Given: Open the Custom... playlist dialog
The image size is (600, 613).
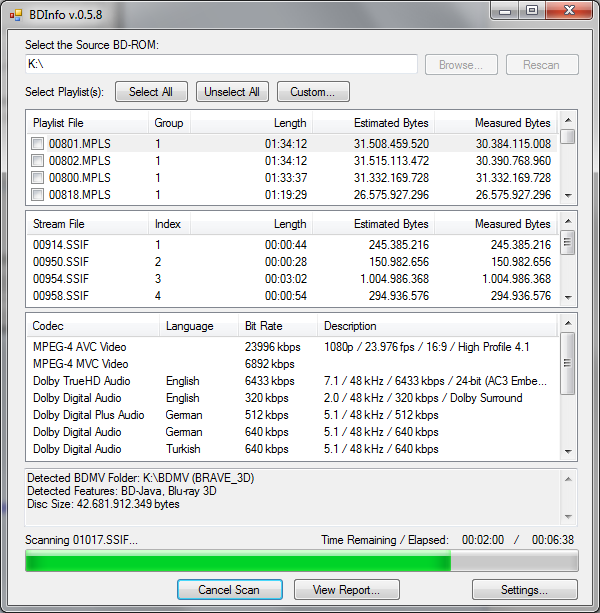Looking at the screenshot, I should (x=313, y=92).
